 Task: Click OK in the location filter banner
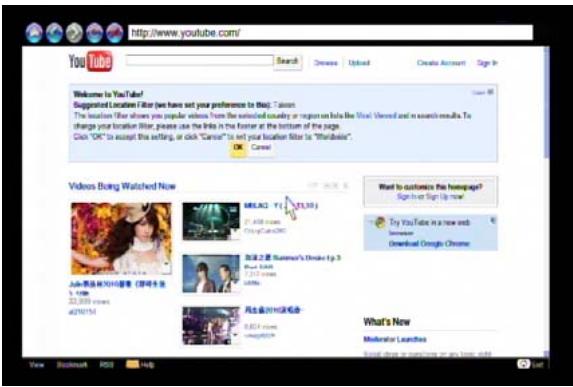tap(238, 147)
